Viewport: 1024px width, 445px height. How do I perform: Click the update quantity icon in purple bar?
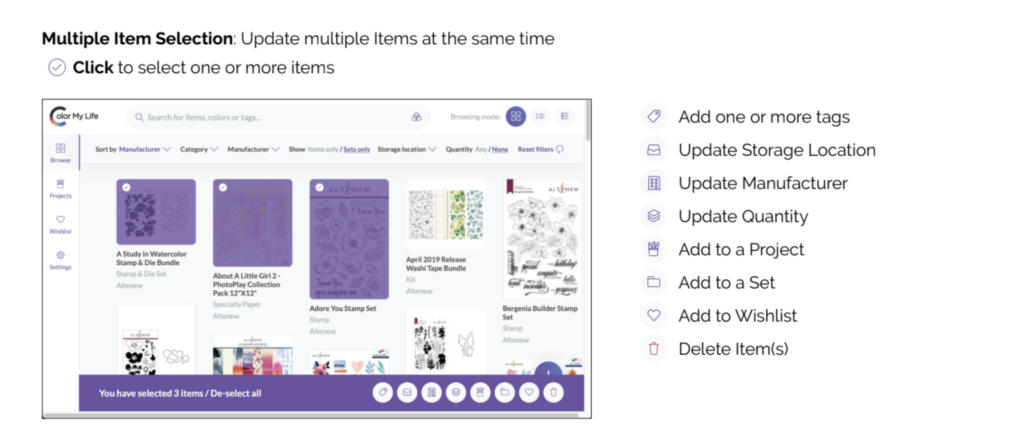point(456,393)
